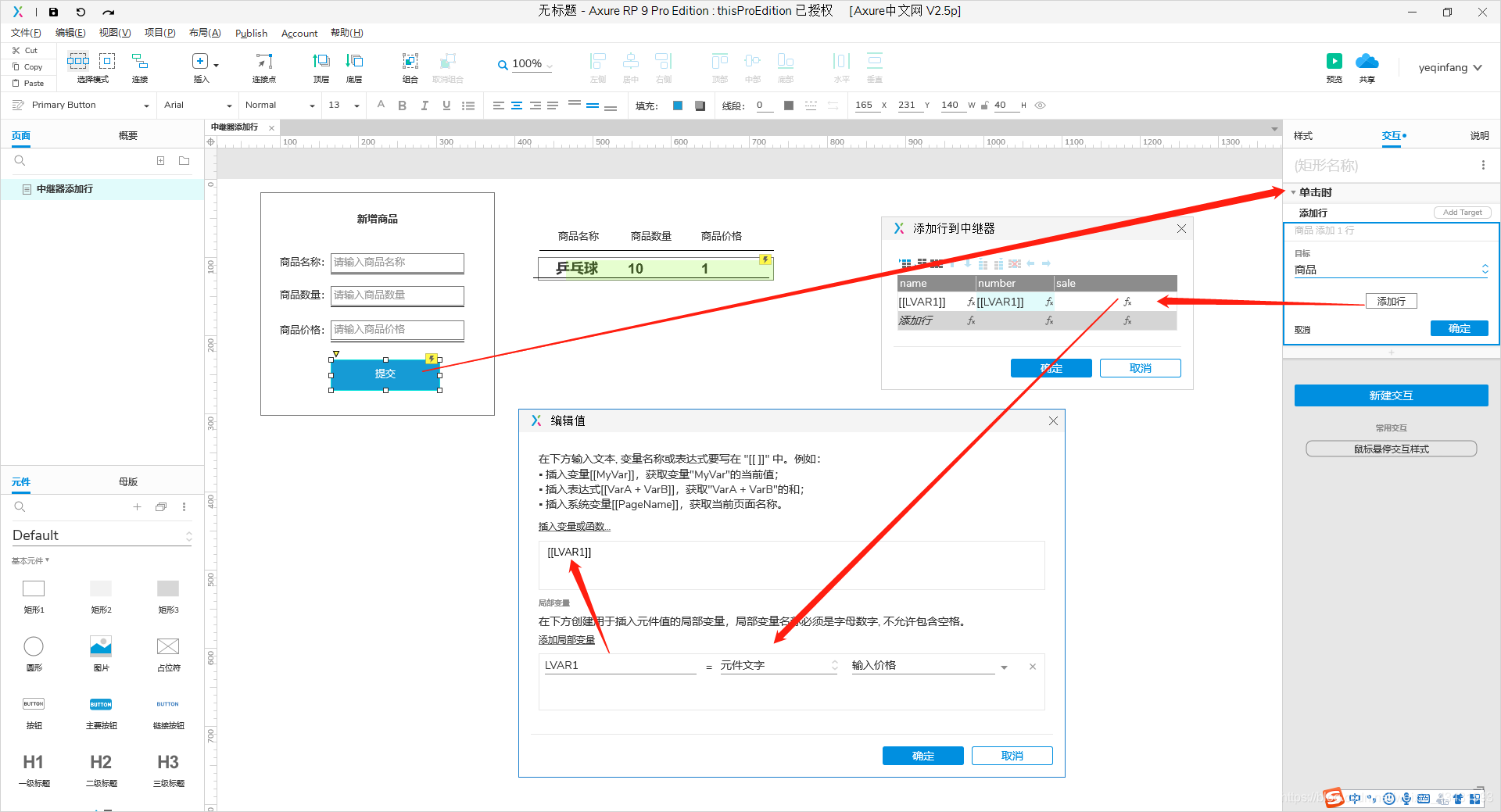
Task: Click the gray shadow swatch beside fill color
Action: click(700, 106)
